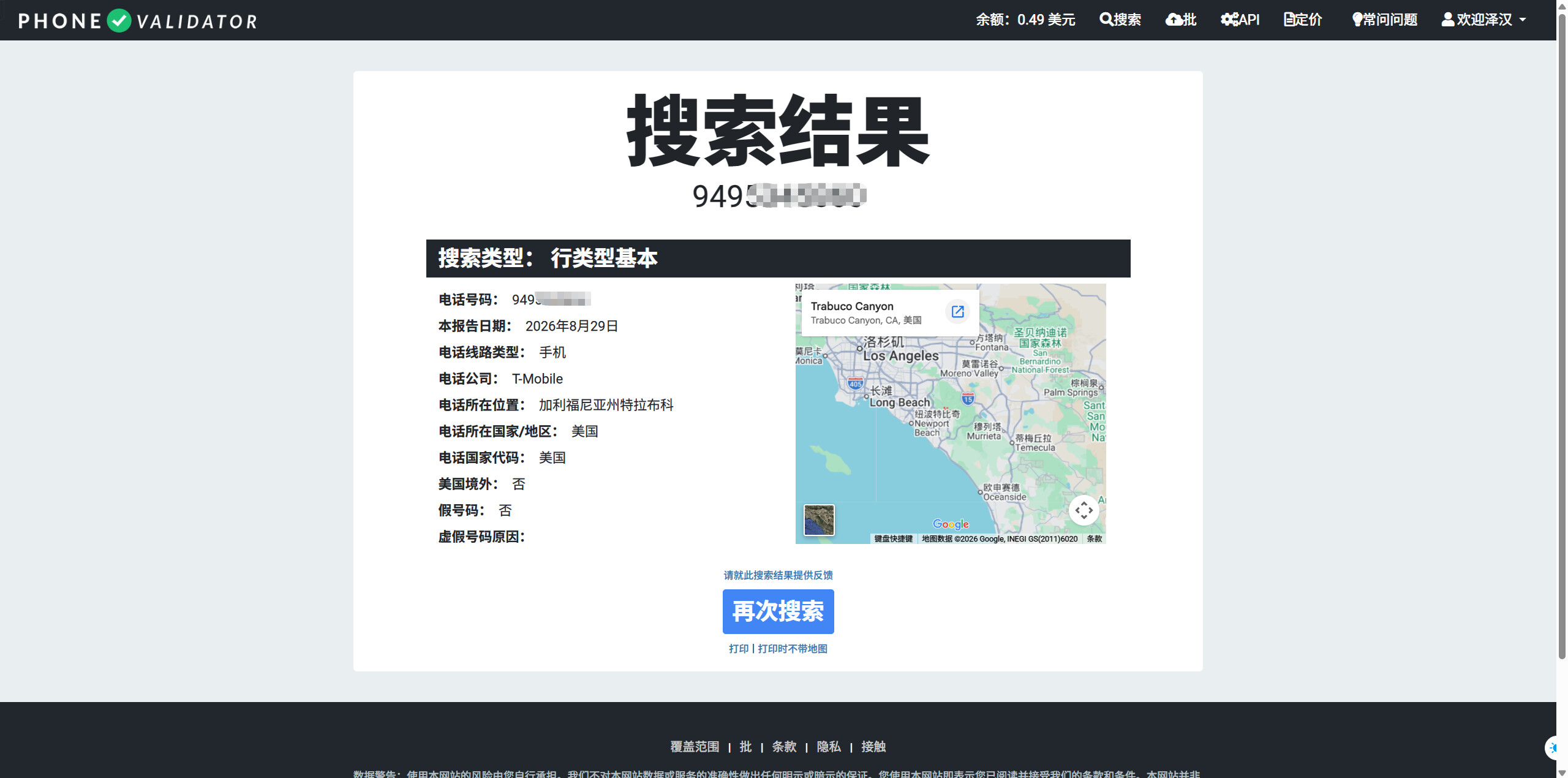Click the location value 加利福尼亚州特拉布科
The height and width of the screenshot is (778, 1568).
coord(606,406)
